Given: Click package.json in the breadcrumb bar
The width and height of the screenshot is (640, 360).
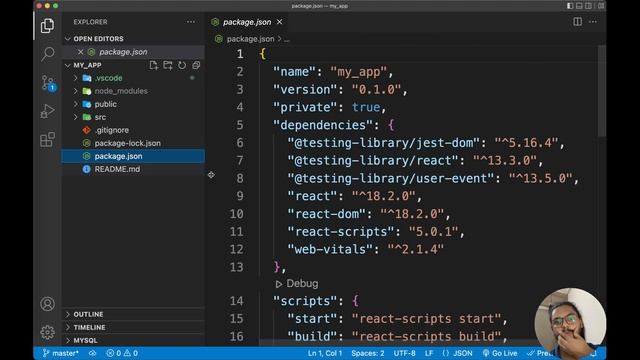Looking at the screenshot, I should point(250,39).
